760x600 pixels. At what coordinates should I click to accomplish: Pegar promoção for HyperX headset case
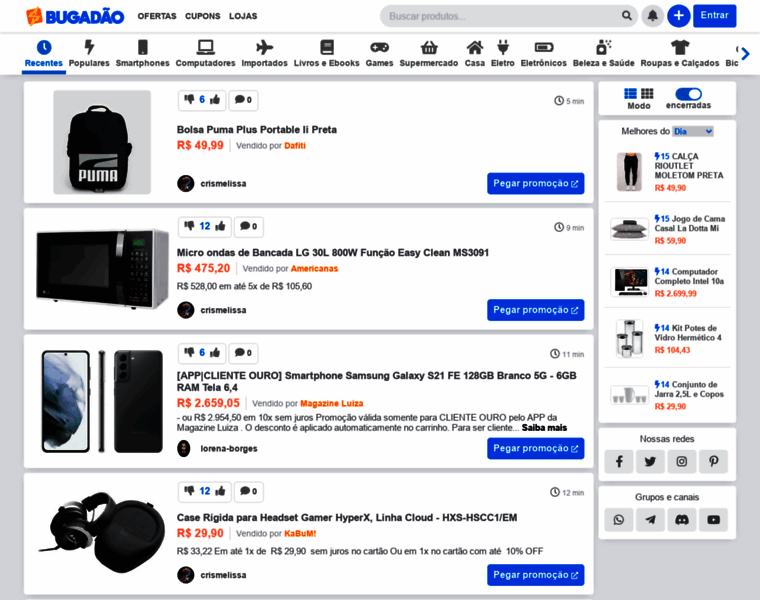(536, 575)
